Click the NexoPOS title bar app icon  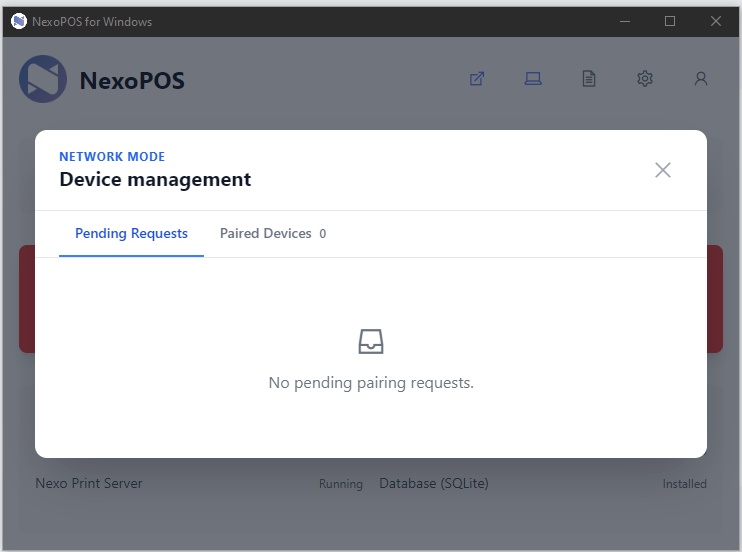click(19, 21)
